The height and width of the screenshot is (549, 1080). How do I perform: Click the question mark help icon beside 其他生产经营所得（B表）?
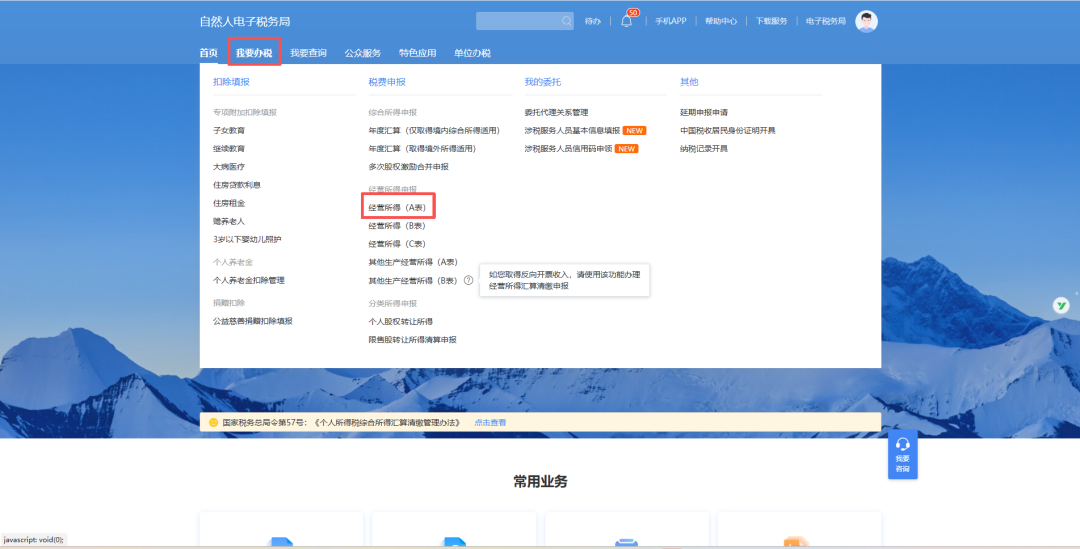tap(468, 281)
